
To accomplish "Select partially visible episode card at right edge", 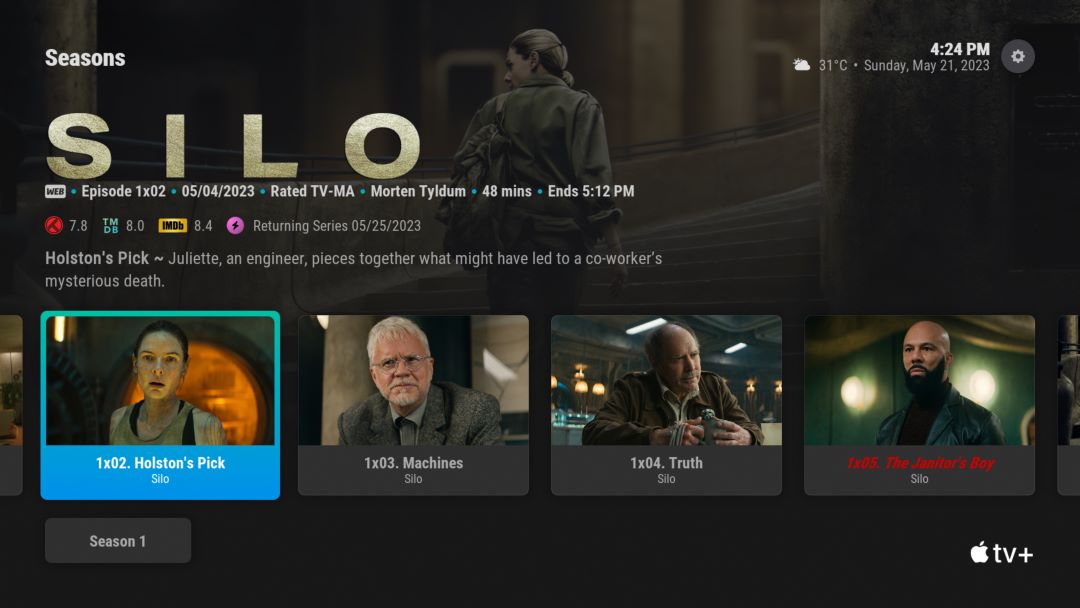I will coord(1068,405).
